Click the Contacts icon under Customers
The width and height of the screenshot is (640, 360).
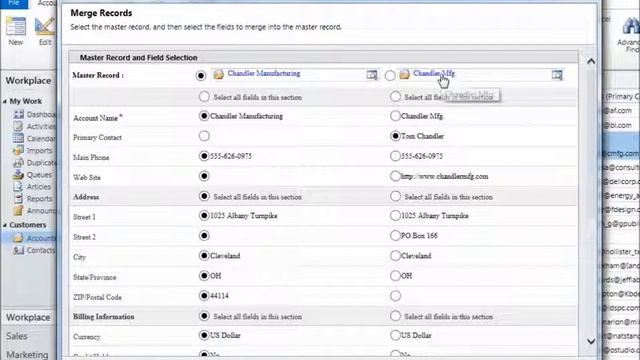pos(18,250)
